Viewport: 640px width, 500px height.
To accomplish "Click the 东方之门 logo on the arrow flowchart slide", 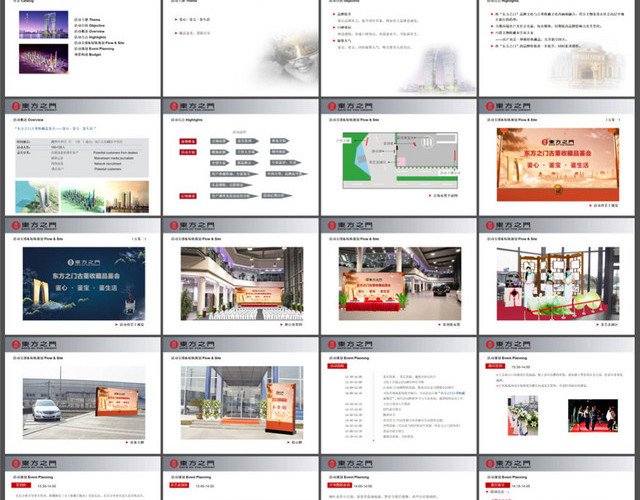I will click(x=192, y=107).
